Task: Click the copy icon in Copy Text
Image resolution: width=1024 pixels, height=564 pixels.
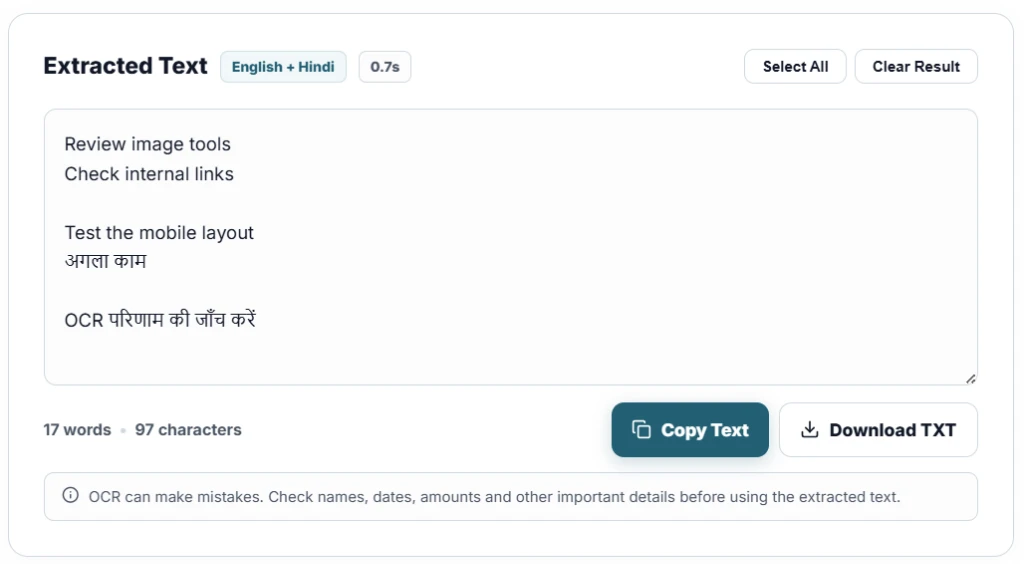Action: click(641, 430)
